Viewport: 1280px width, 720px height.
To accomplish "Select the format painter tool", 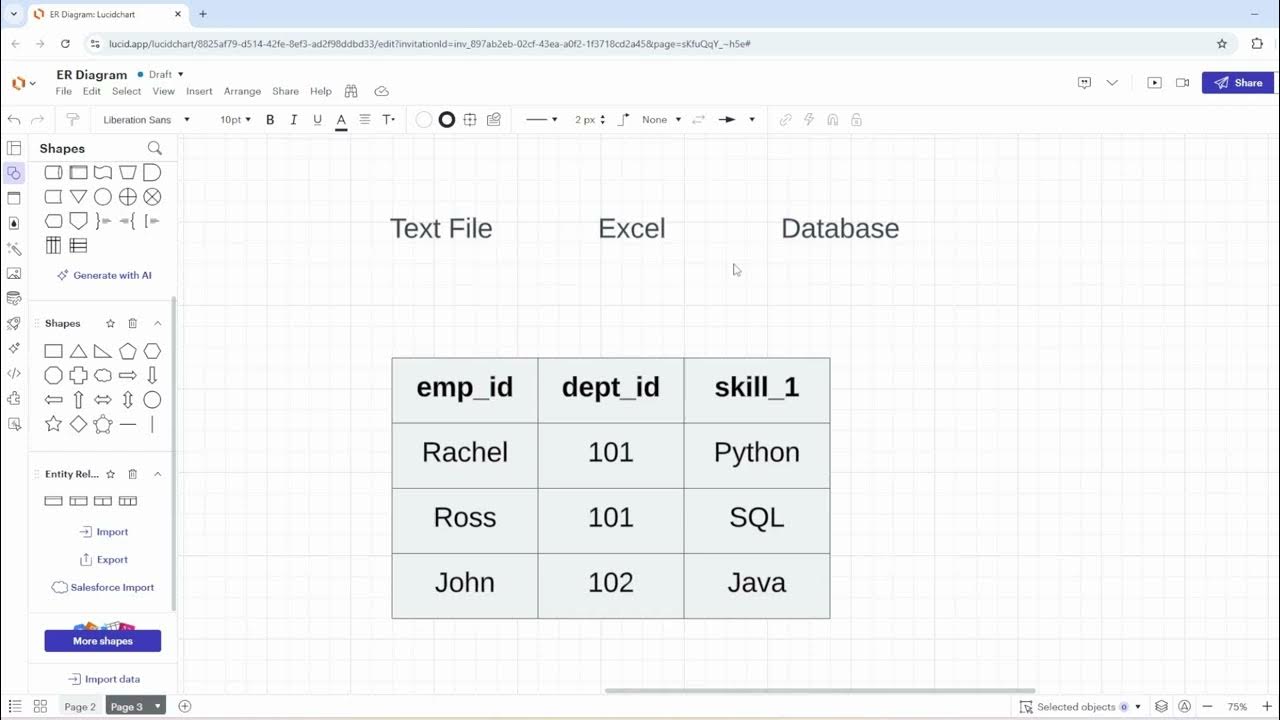I will [72, 119].
